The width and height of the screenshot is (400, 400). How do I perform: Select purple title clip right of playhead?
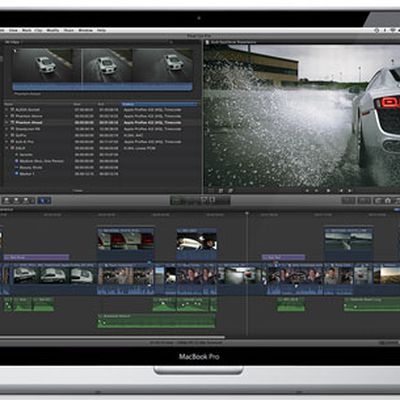tap(283, 257)
